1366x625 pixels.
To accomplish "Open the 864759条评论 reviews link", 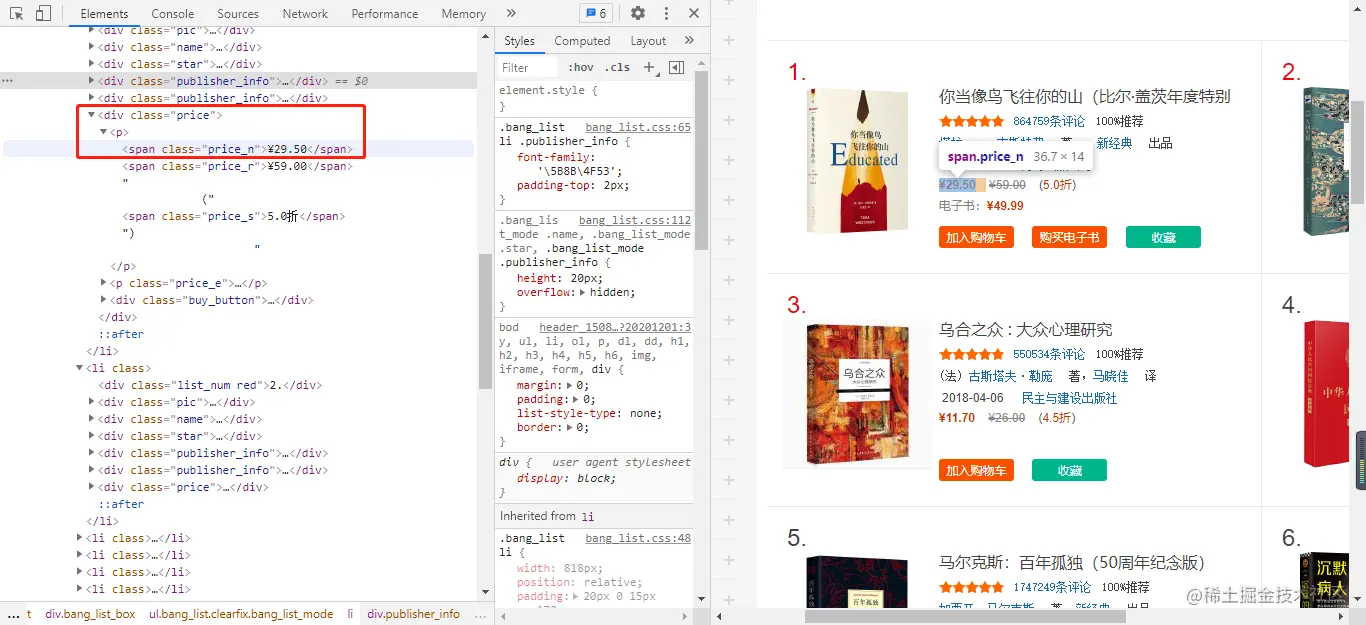I will [1048, 121].
